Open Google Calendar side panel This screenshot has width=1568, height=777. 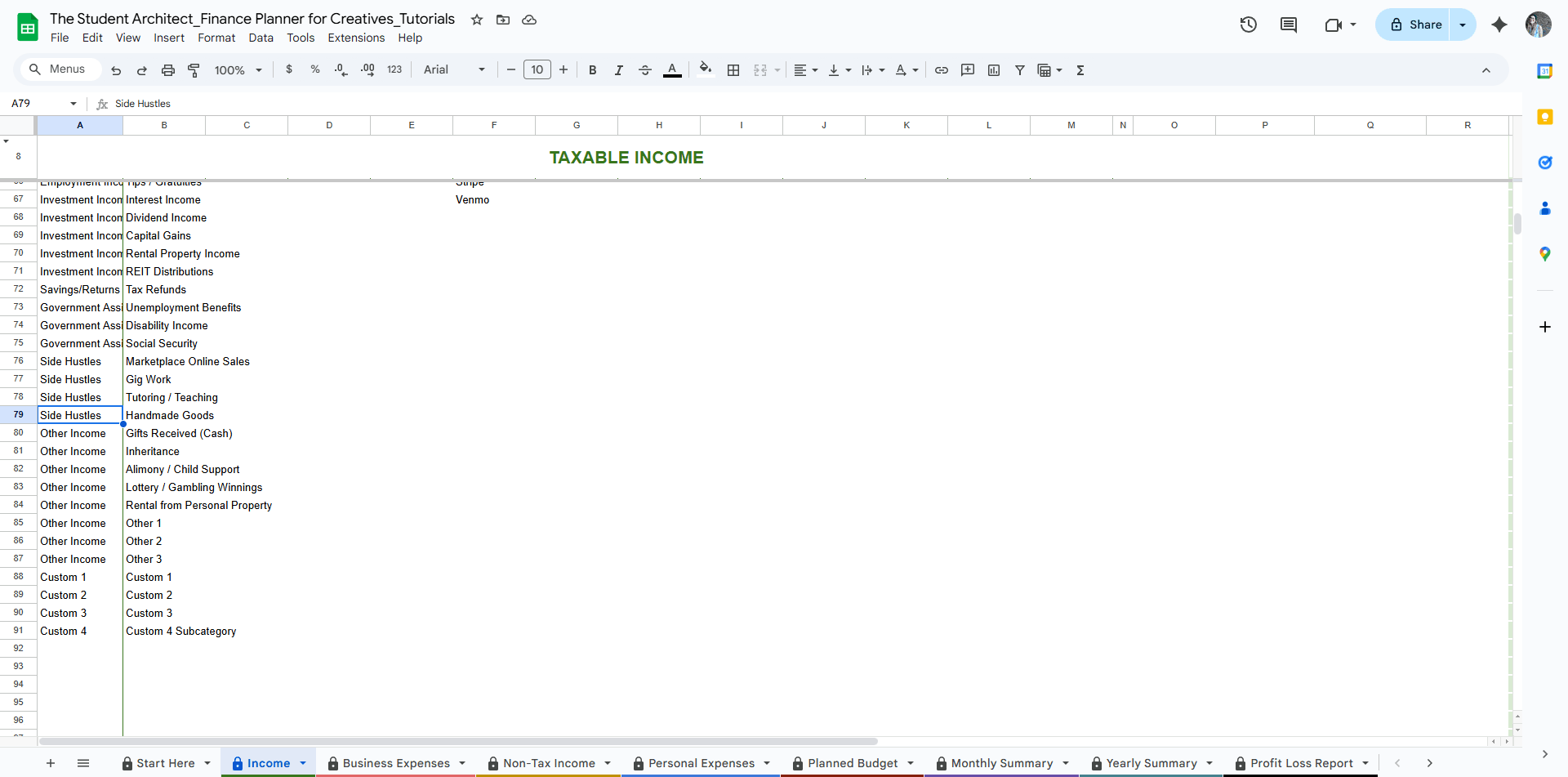(x=1545, y=71)
